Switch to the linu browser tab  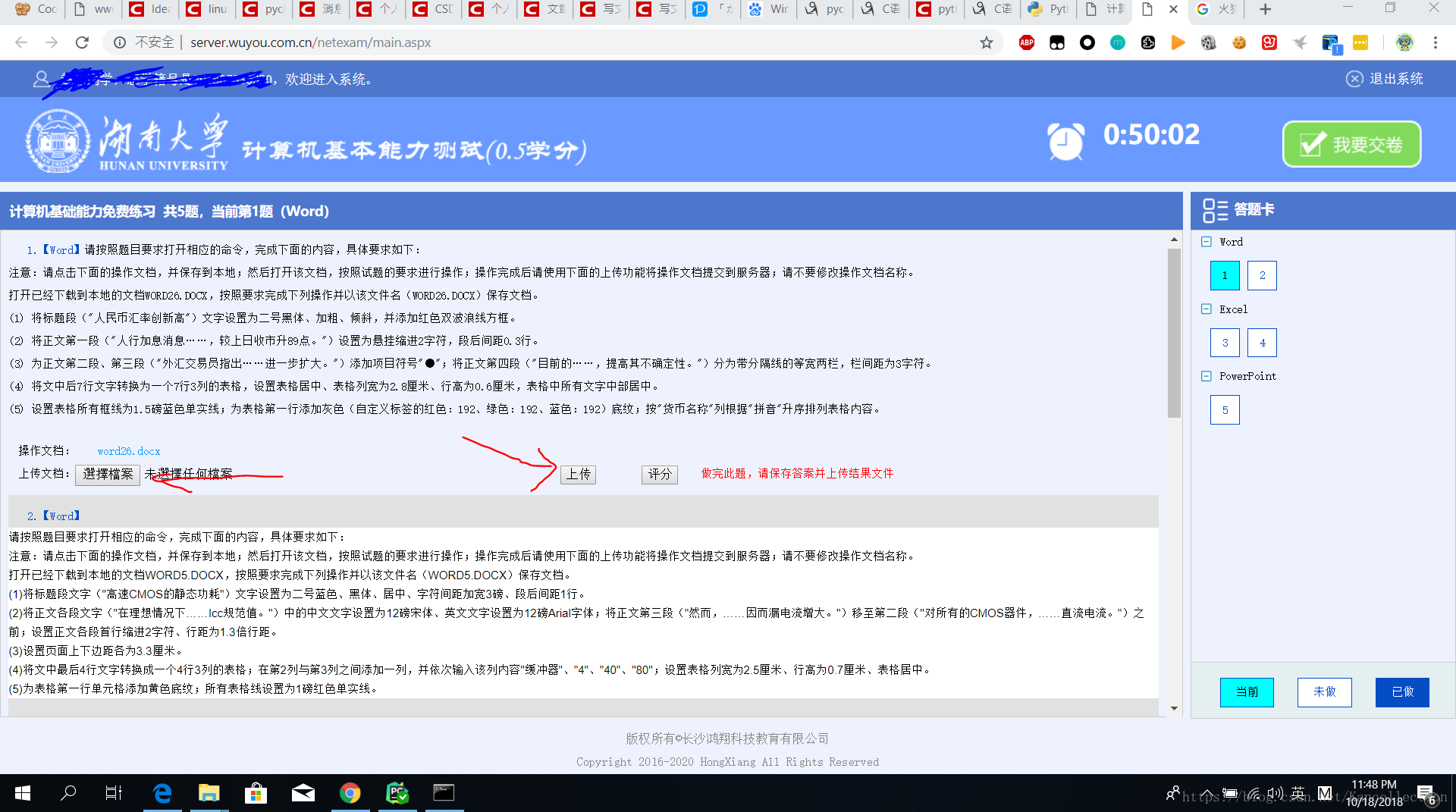[207, 9]
